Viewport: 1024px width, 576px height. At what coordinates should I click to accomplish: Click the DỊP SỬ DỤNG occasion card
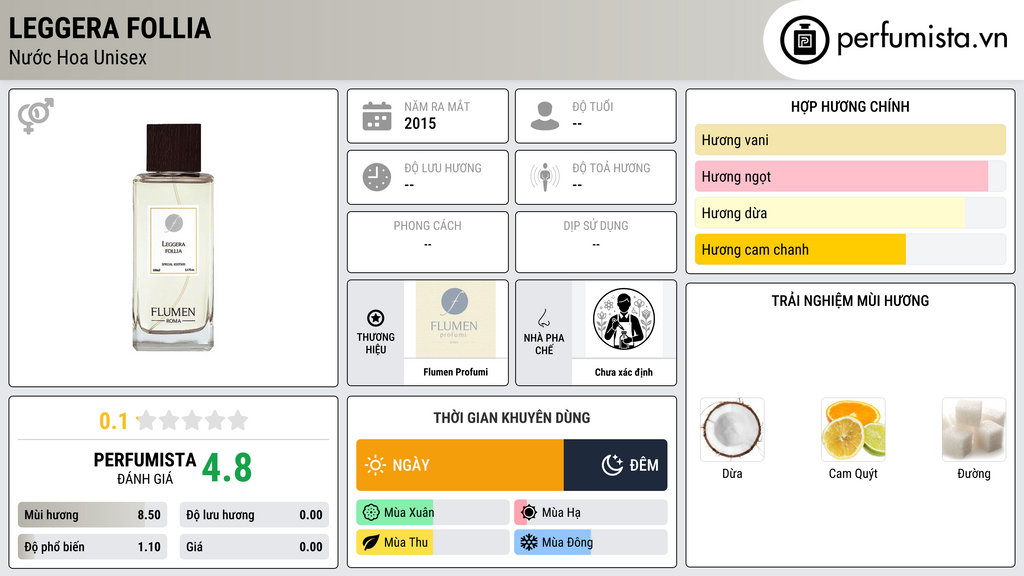pyautogui.click(x=596, y=242)
